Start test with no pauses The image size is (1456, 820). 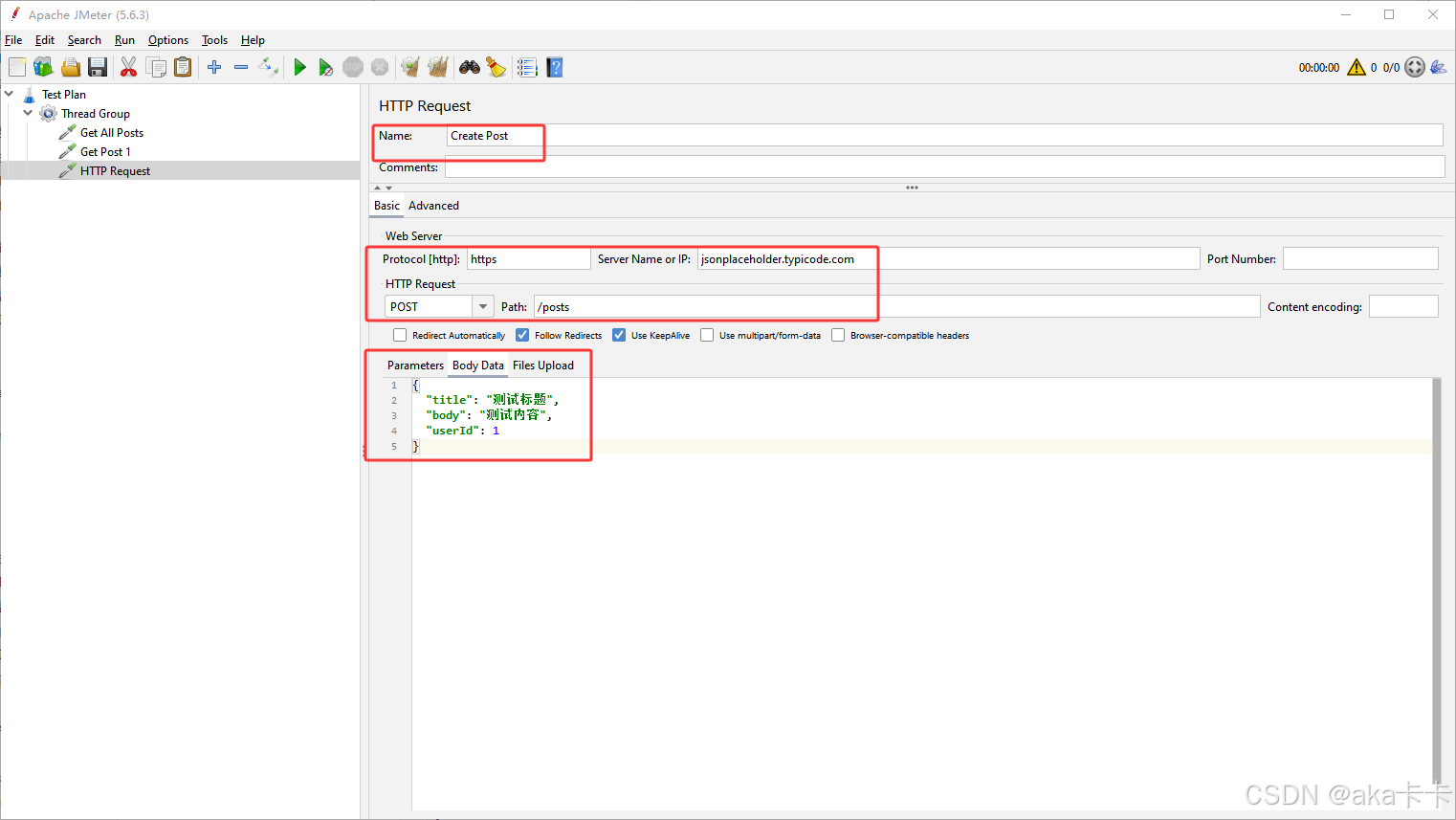coord(326,67)
